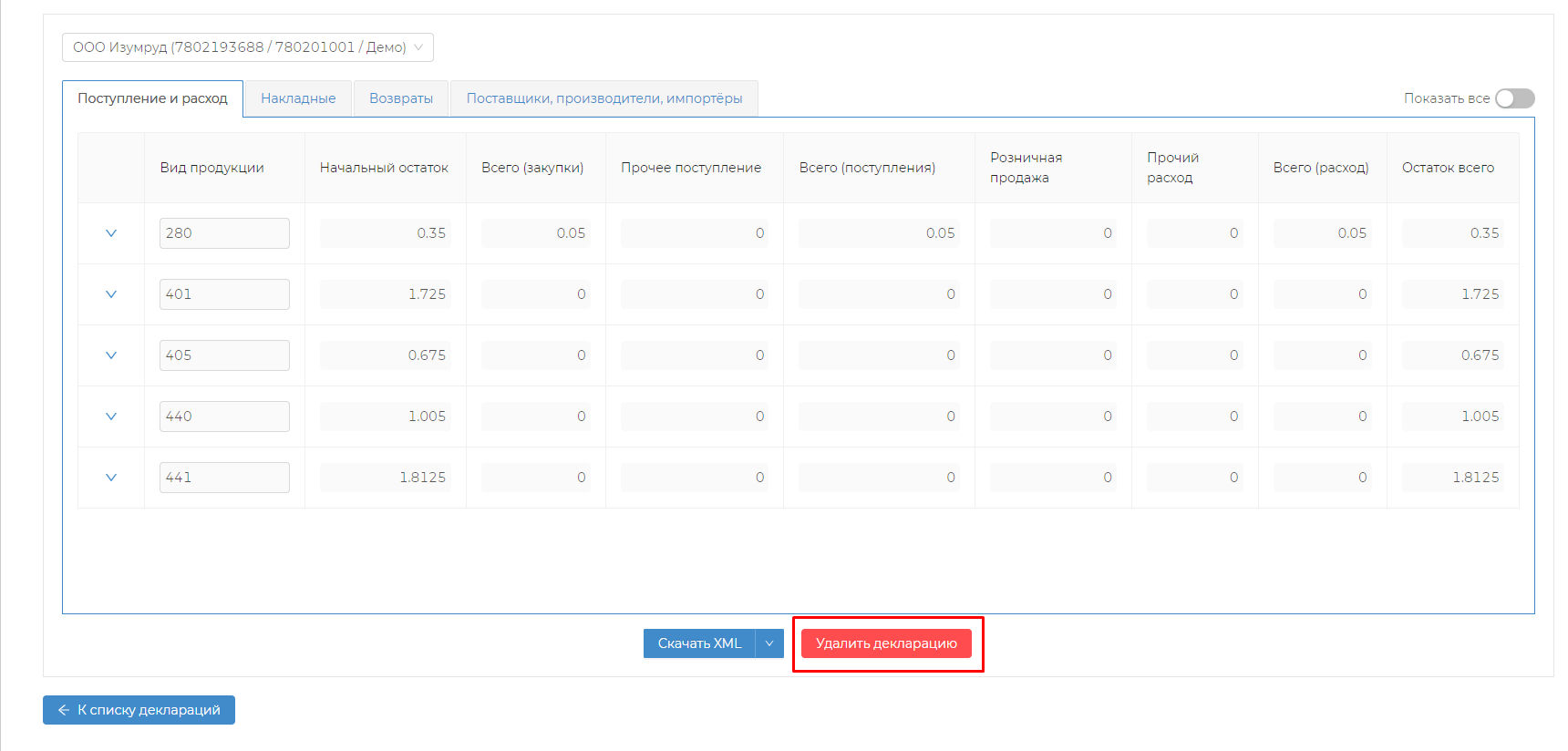Screen dimensions: 1568x751
Task: Select the Поступление и расход tab
Action: pyautogui.click(x=152, y=98)
